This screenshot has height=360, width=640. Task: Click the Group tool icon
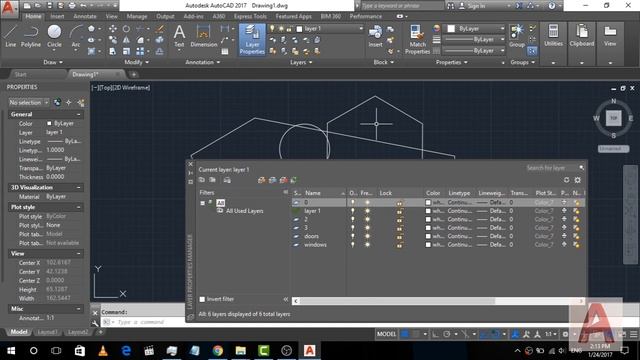tap(517, 35)
